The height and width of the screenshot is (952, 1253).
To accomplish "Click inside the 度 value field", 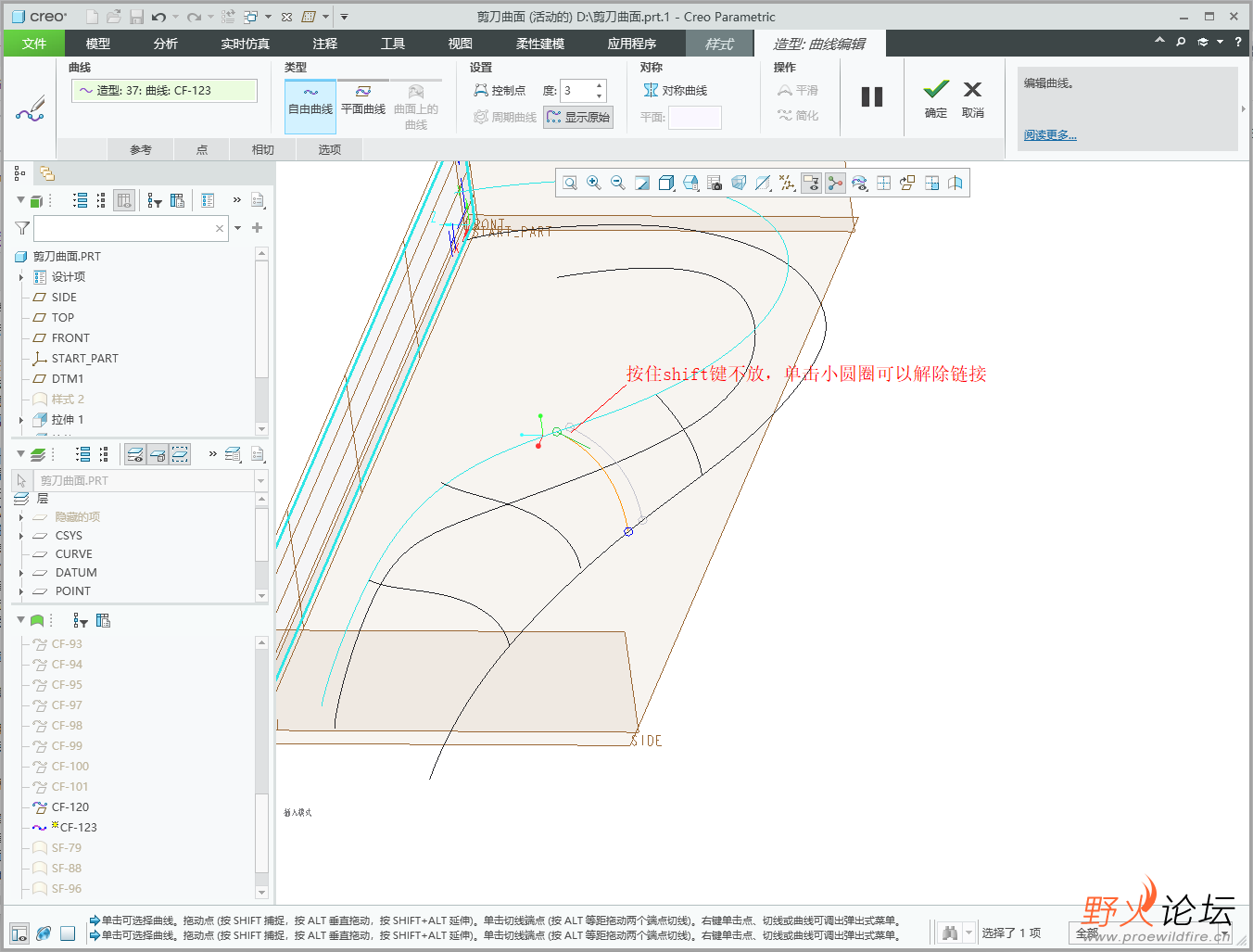I will click(x=576, y=90).
